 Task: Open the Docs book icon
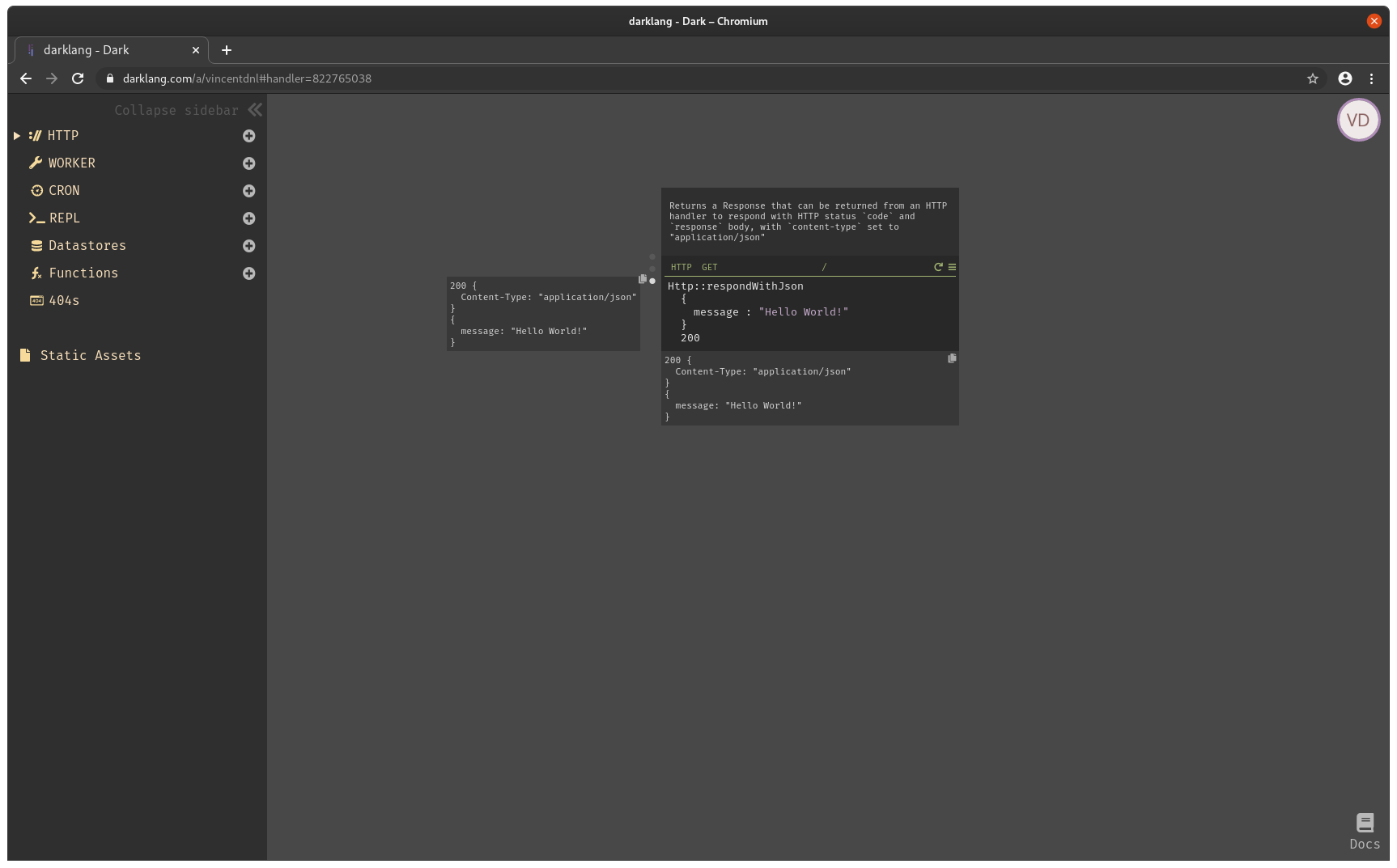coord(1365,823)
